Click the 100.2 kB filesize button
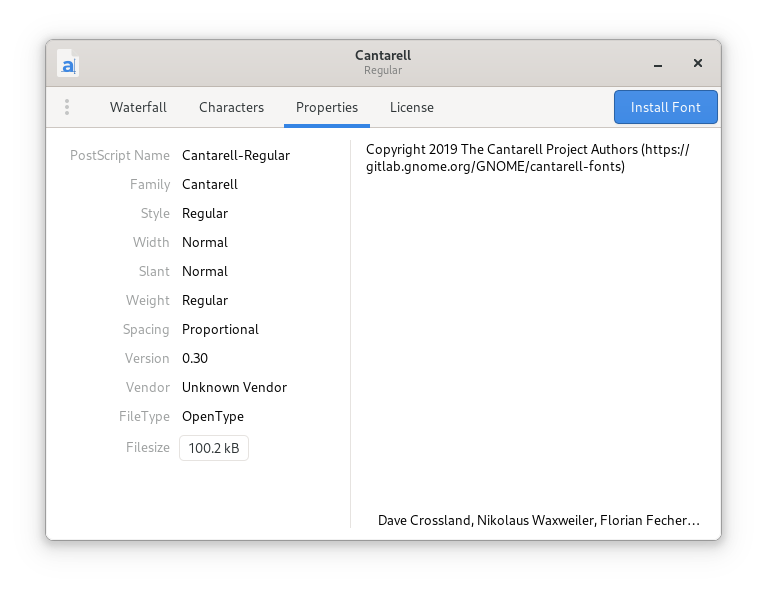Image resolution: width=767 pixels, height=592 pixels. [214, 448]
